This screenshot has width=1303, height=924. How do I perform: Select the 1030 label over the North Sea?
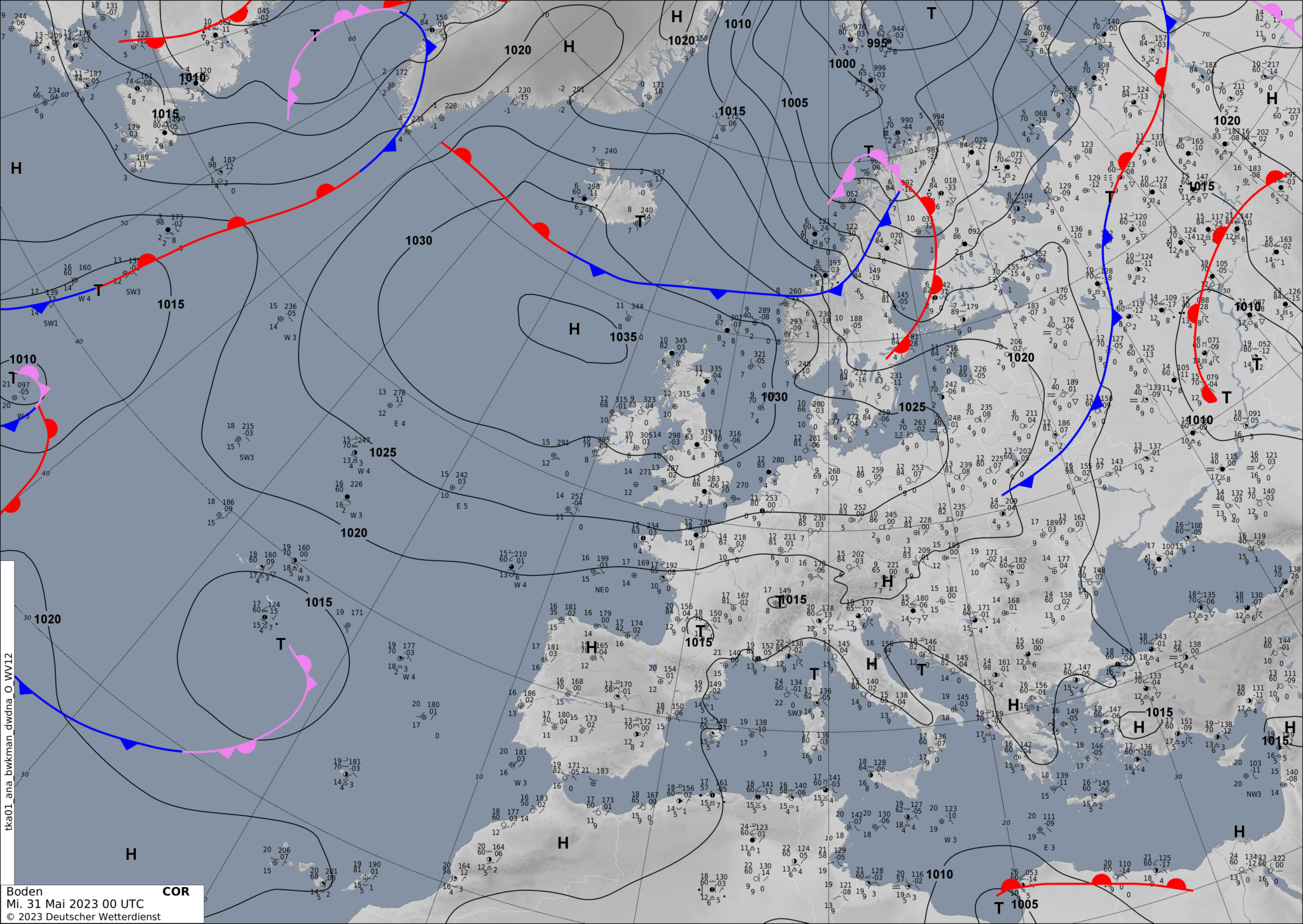[774, 397]
